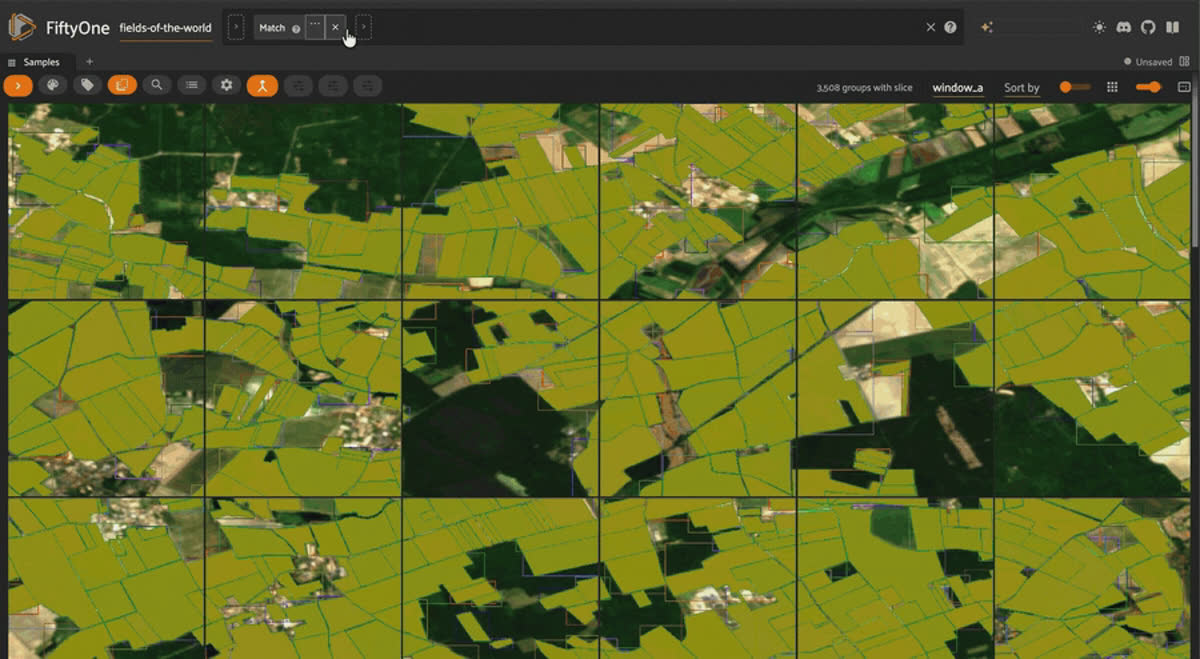Viewport: 1200px width, 659px height.
Task: Open the documentation book icon
Action: pos(1172,28)
